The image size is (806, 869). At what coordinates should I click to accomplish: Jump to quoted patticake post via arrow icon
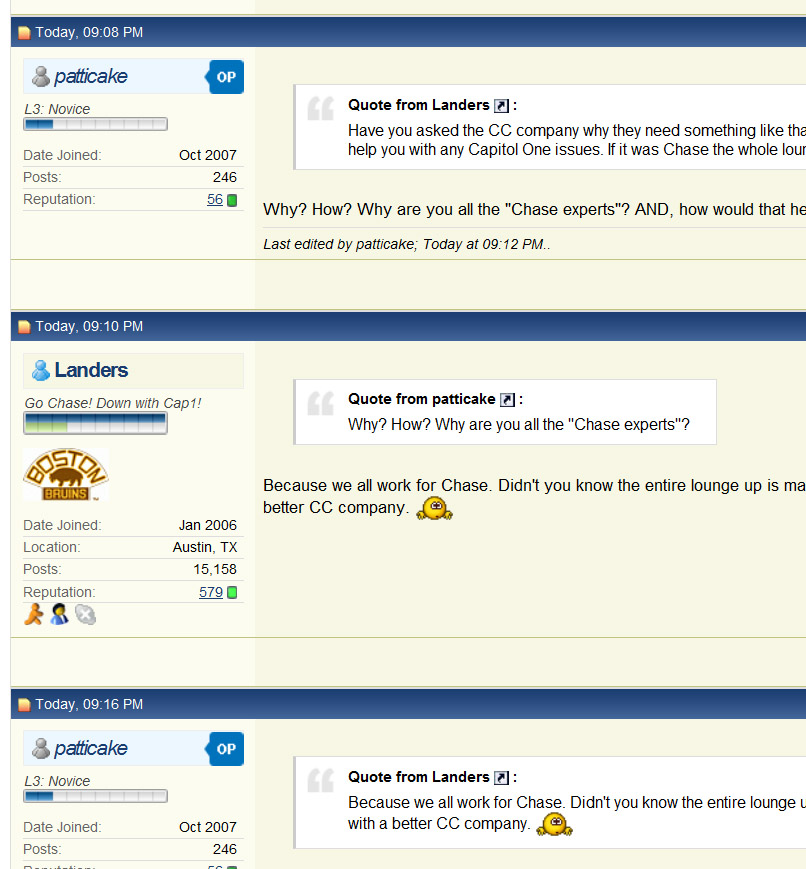pos(507,400)
